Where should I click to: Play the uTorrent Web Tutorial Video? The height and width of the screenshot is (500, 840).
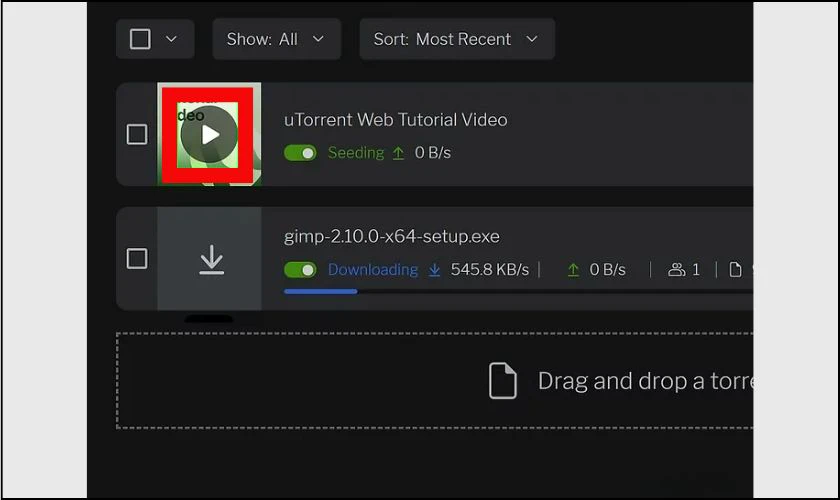pyautogui.click(x=209, y=135)
